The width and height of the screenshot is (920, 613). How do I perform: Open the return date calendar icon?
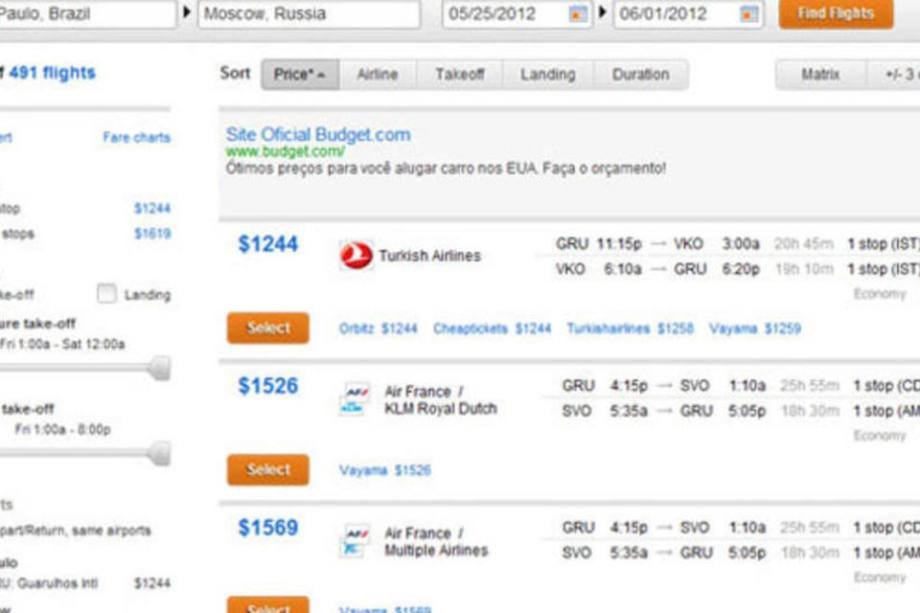coord(749,13)
